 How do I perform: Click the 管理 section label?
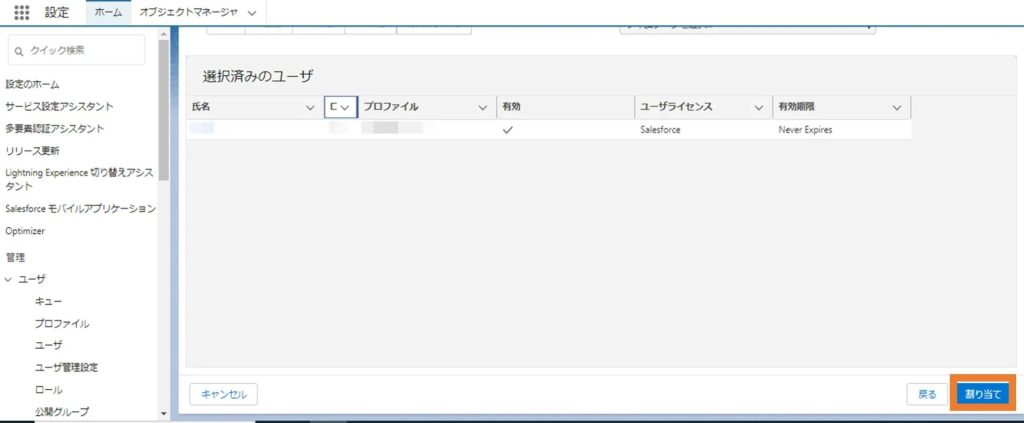[x=15, y=257]
